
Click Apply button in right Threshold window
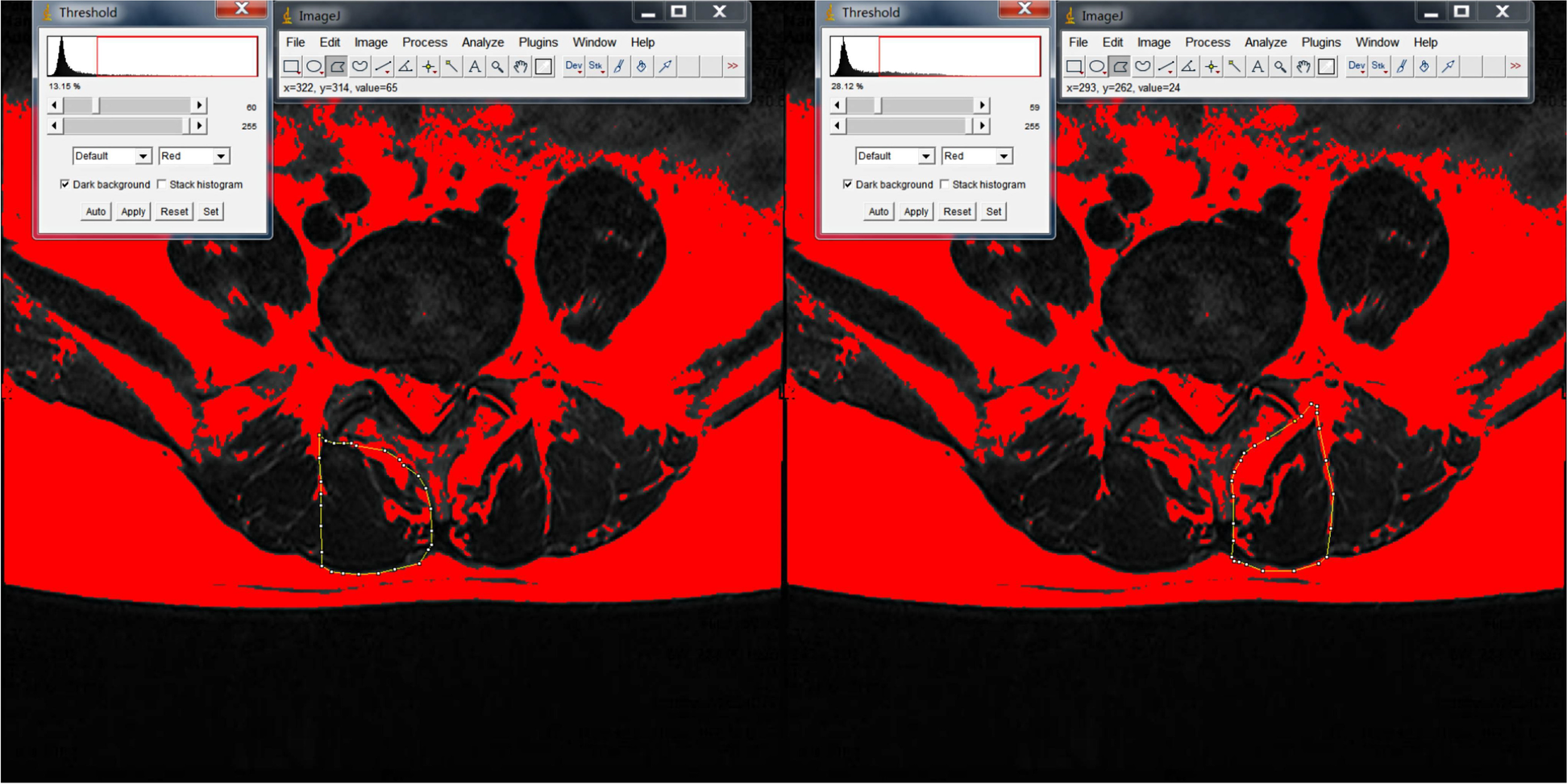point(916,212)
